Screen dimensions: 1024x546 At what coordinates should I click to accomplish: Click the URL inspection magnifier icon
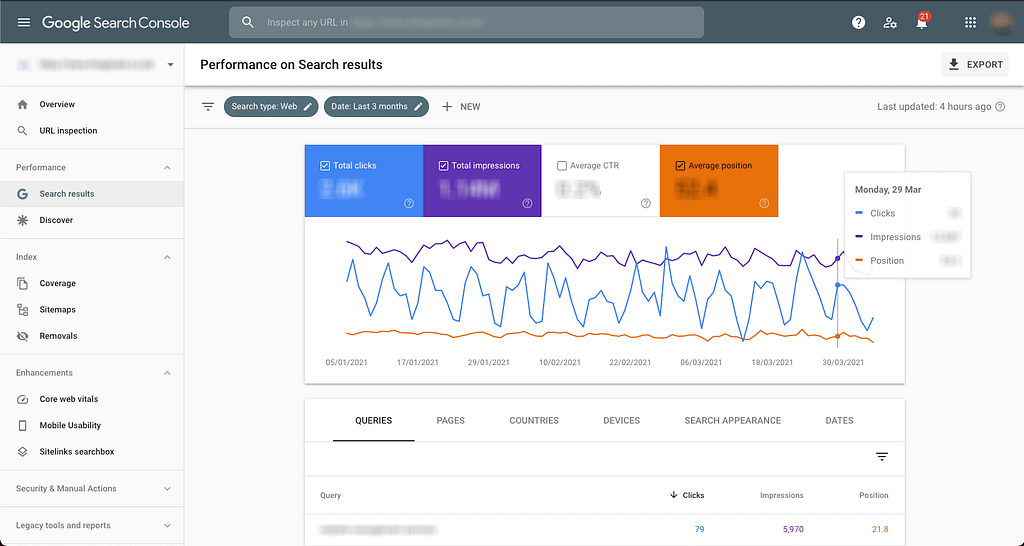coord(22,131)
